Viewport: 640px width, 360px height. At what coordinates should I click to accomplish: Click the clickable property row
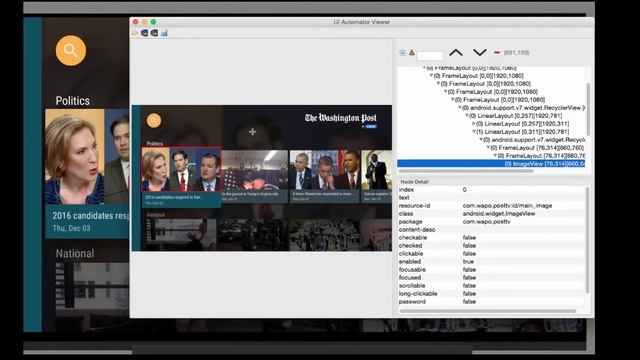coord(491,253)
